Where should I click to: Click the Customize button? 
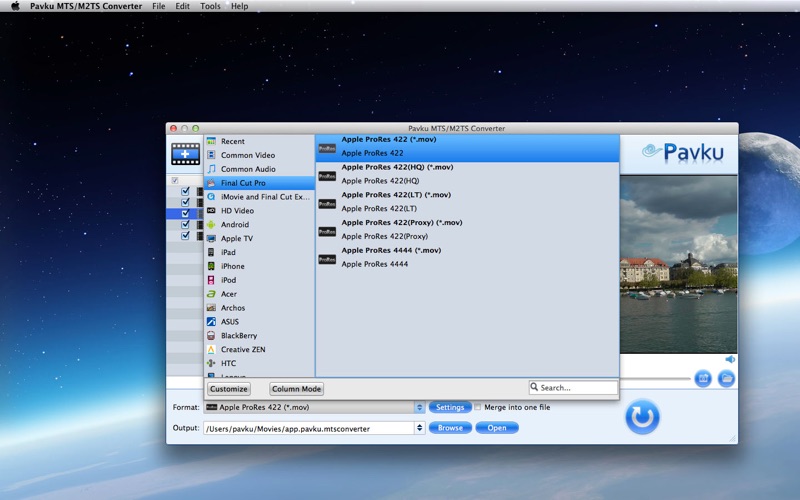[x=229, y=389]
